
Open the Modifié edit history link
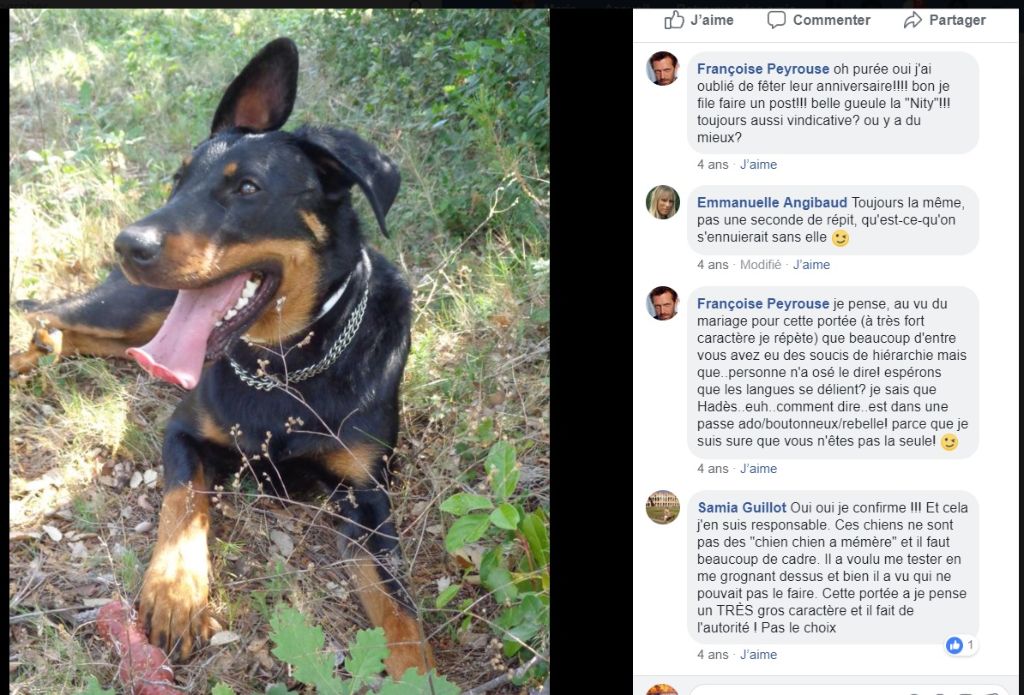(x=760, y=265)
